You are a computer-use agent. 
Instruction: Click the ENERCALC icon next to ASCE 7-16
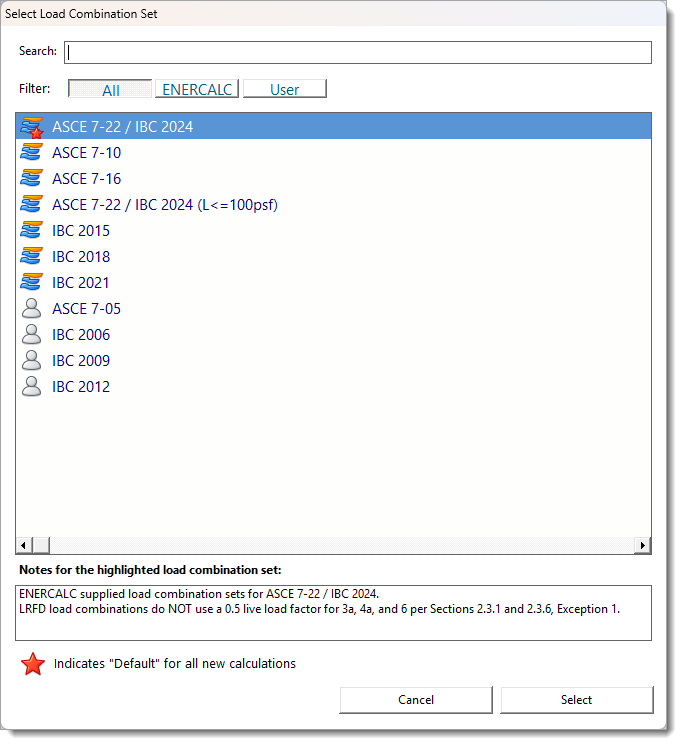pyautogui.click(x=32, y=179)
